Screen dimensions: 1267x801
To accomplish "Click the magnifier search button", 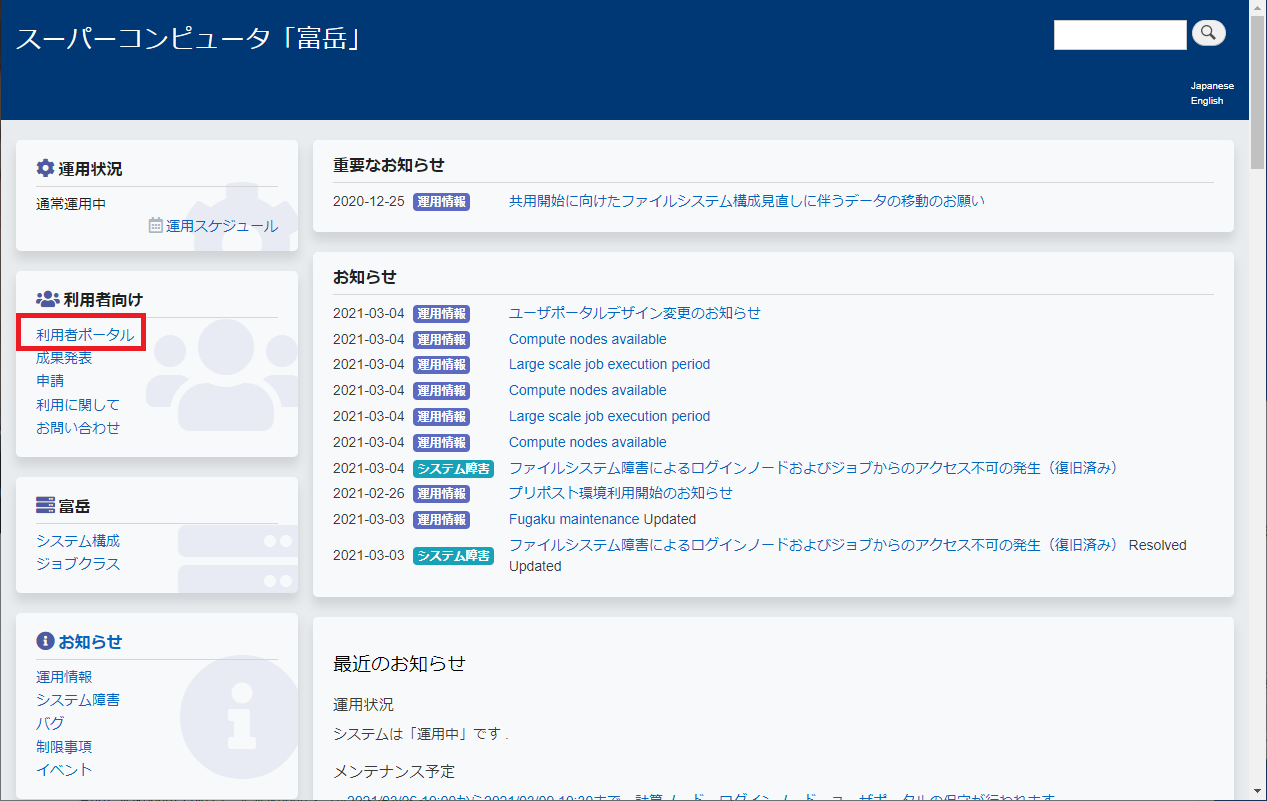I will [x=1208, y=33].
